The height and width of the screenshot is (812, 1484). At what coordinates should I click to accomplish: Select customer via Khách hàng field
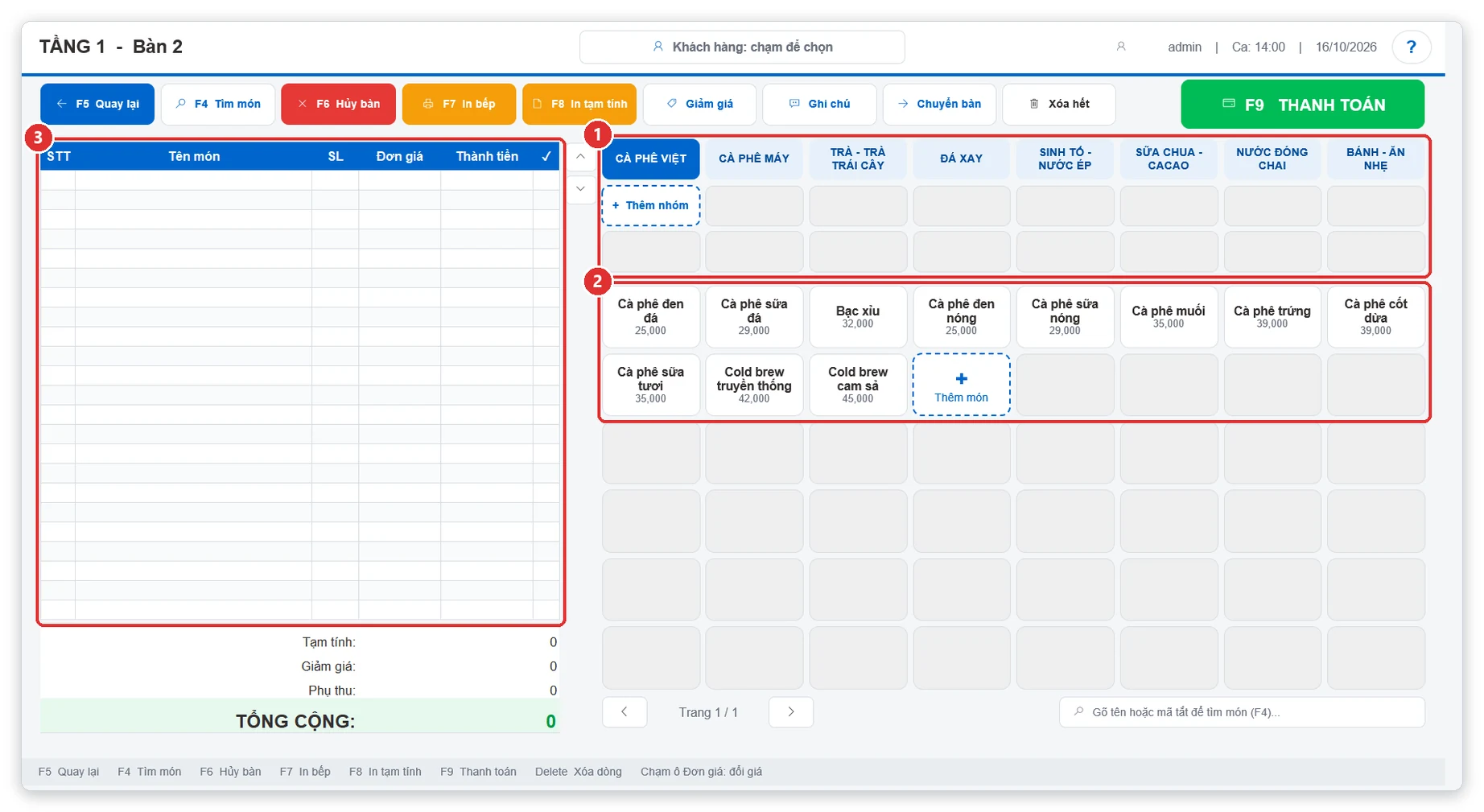[742, 47]
